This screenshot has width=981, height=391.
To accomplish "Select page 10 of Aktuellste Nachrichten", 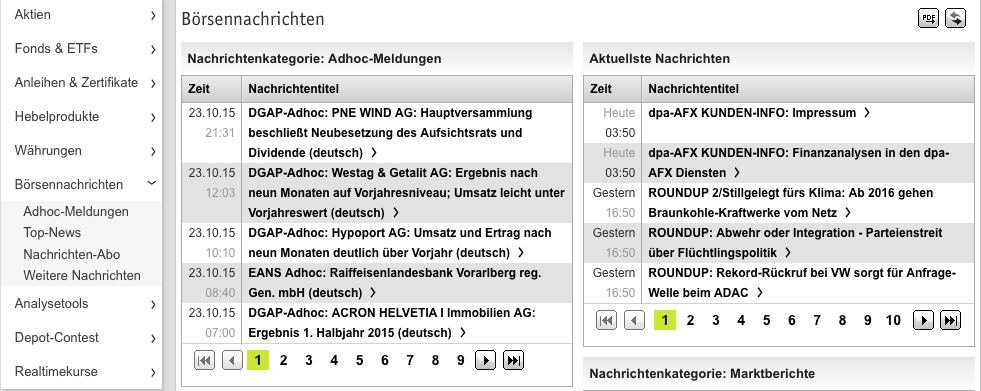I will pyautogui.click(x=893, y=320).
